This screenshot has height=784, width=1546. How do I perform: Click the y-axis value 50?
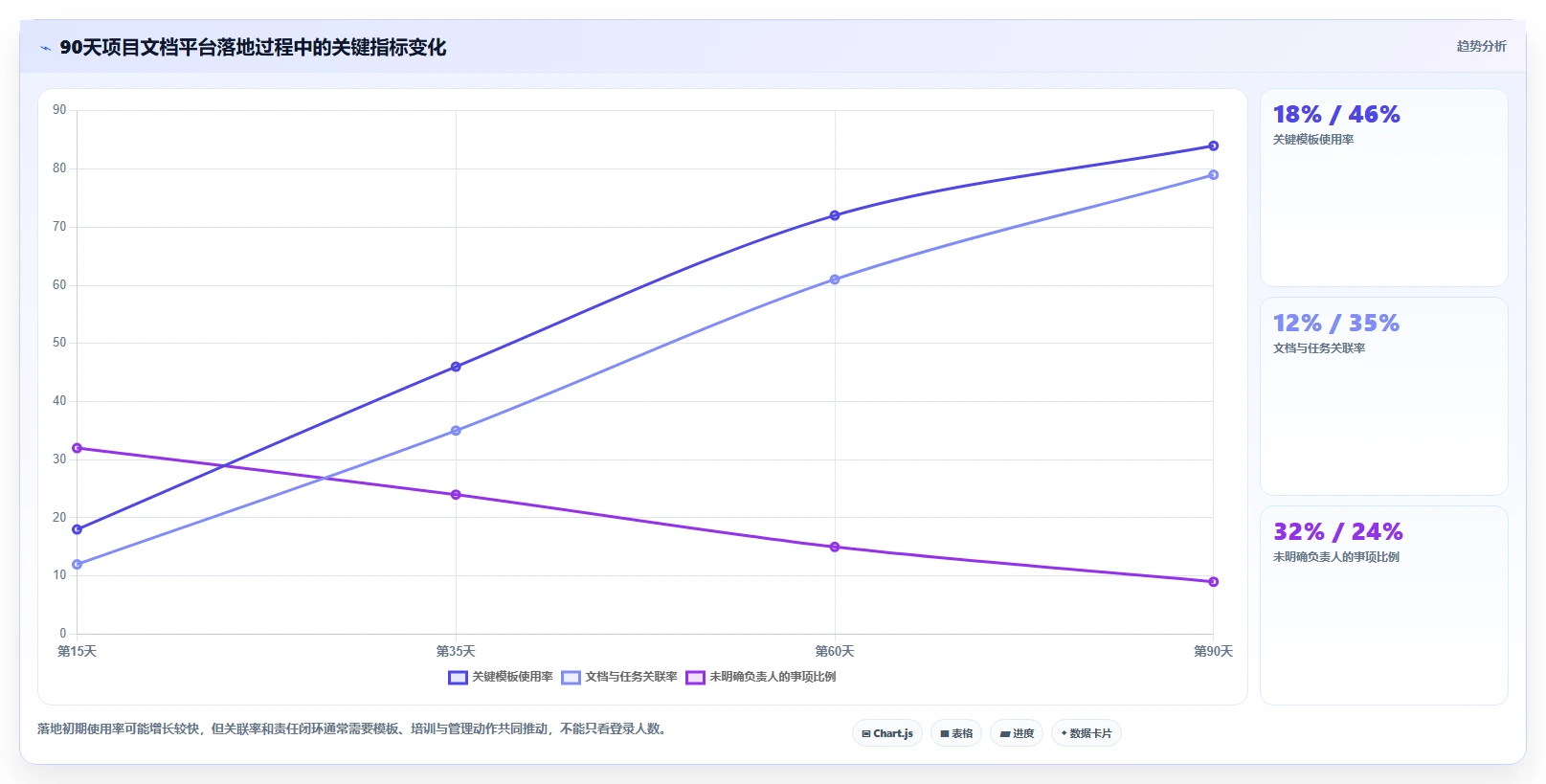[59, 343]
